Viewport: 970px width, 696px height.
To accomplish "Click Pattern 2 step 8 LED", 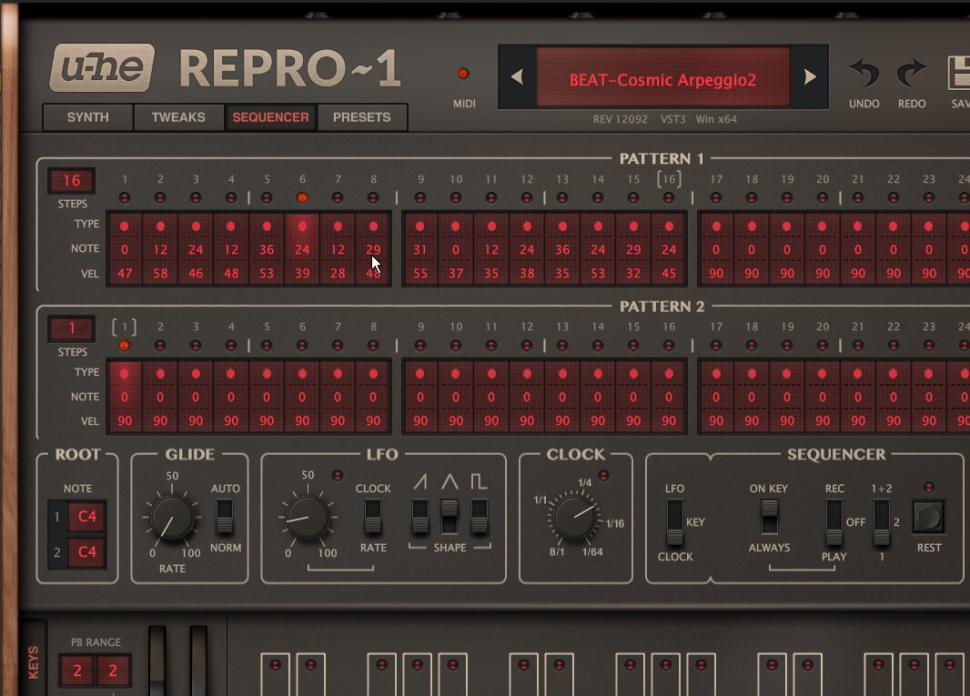I will point(373,346).
